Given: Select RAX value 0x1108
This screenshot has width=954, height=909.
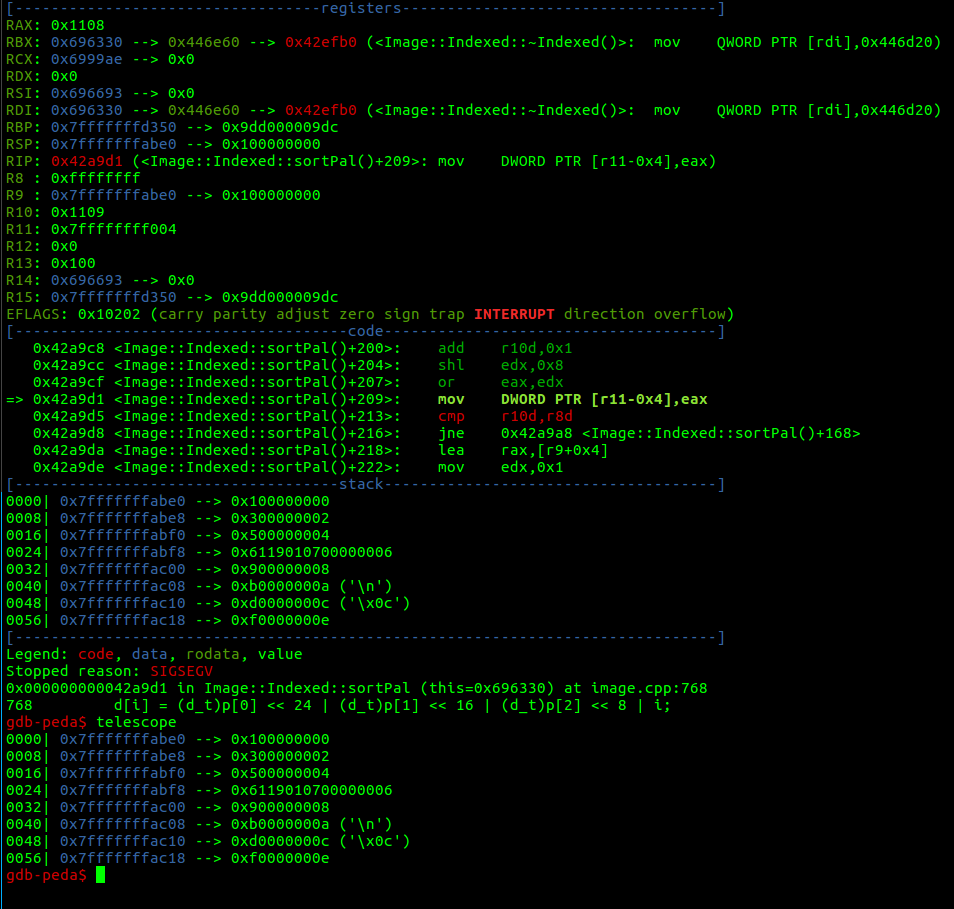Looking at the screenshot, I should pos(77,26).
